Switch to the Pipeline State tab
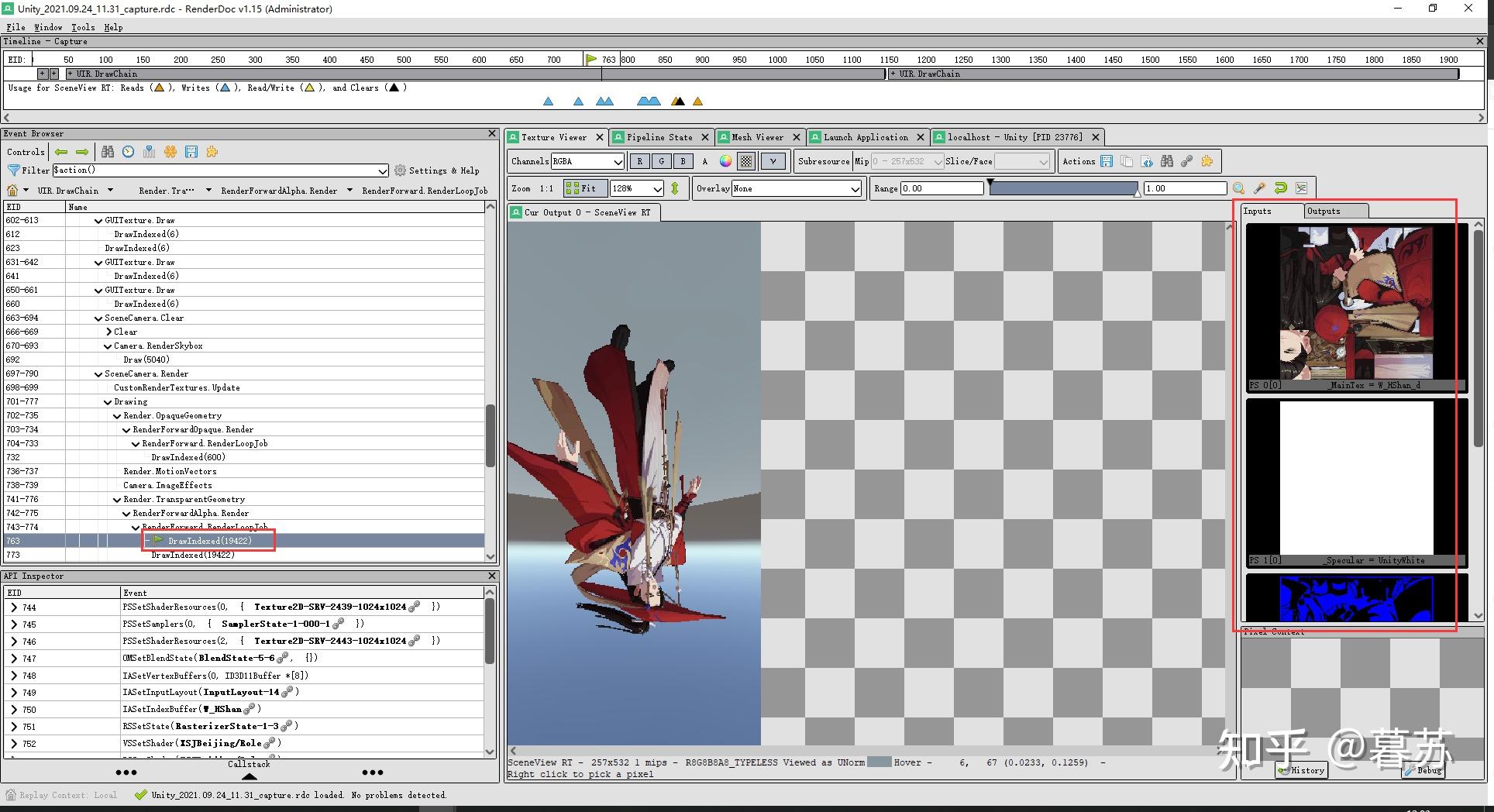The height and width of the screenshot is (812, 1494). [659, 137]
